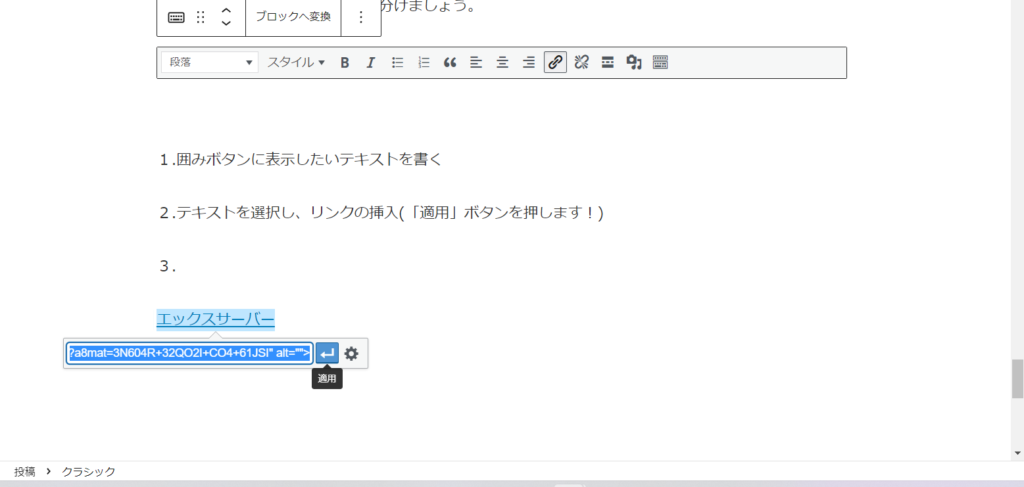Click the vertical scrollbar thumb
This screenshot has height=487, width=1024.
1017,379
